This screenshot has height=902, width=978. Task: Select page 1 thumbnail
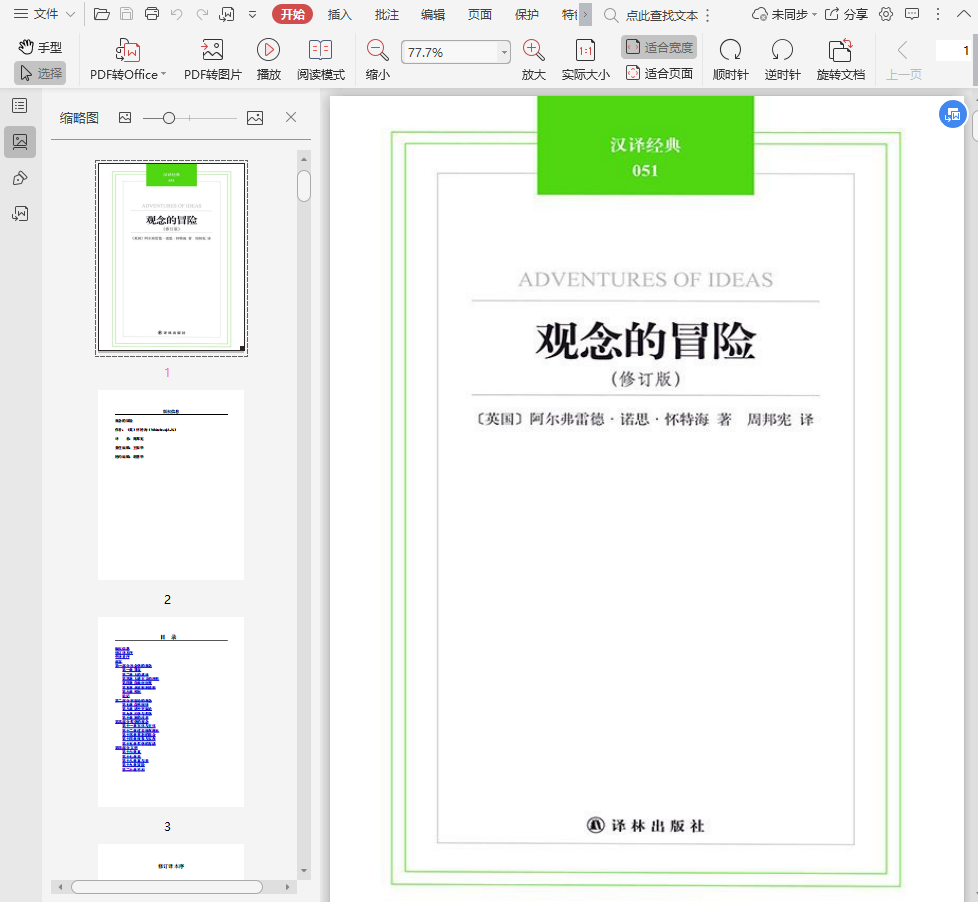[171, 258]
